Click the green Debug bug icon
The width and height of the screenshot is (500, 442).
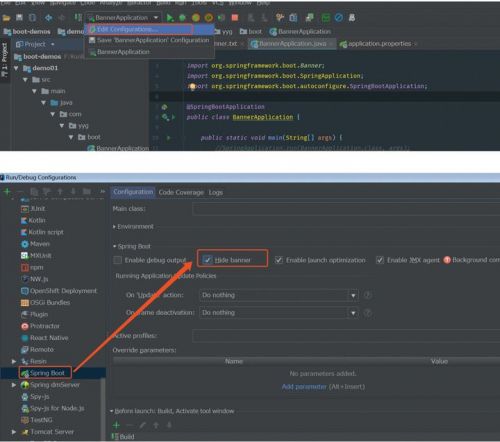[x=182, y=18]
